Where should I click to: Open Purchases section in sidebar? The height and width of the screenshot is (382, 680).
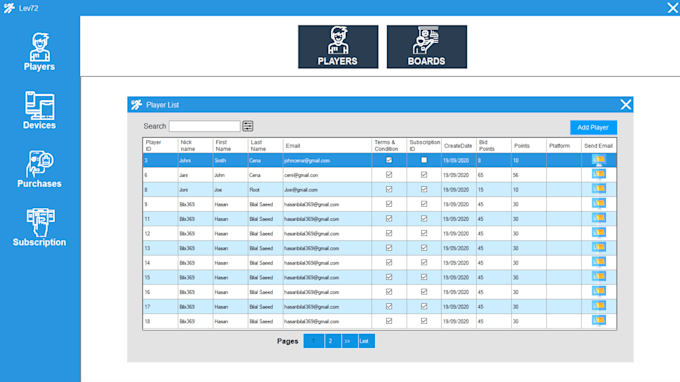pyautogui.click(x=39, y=169)
